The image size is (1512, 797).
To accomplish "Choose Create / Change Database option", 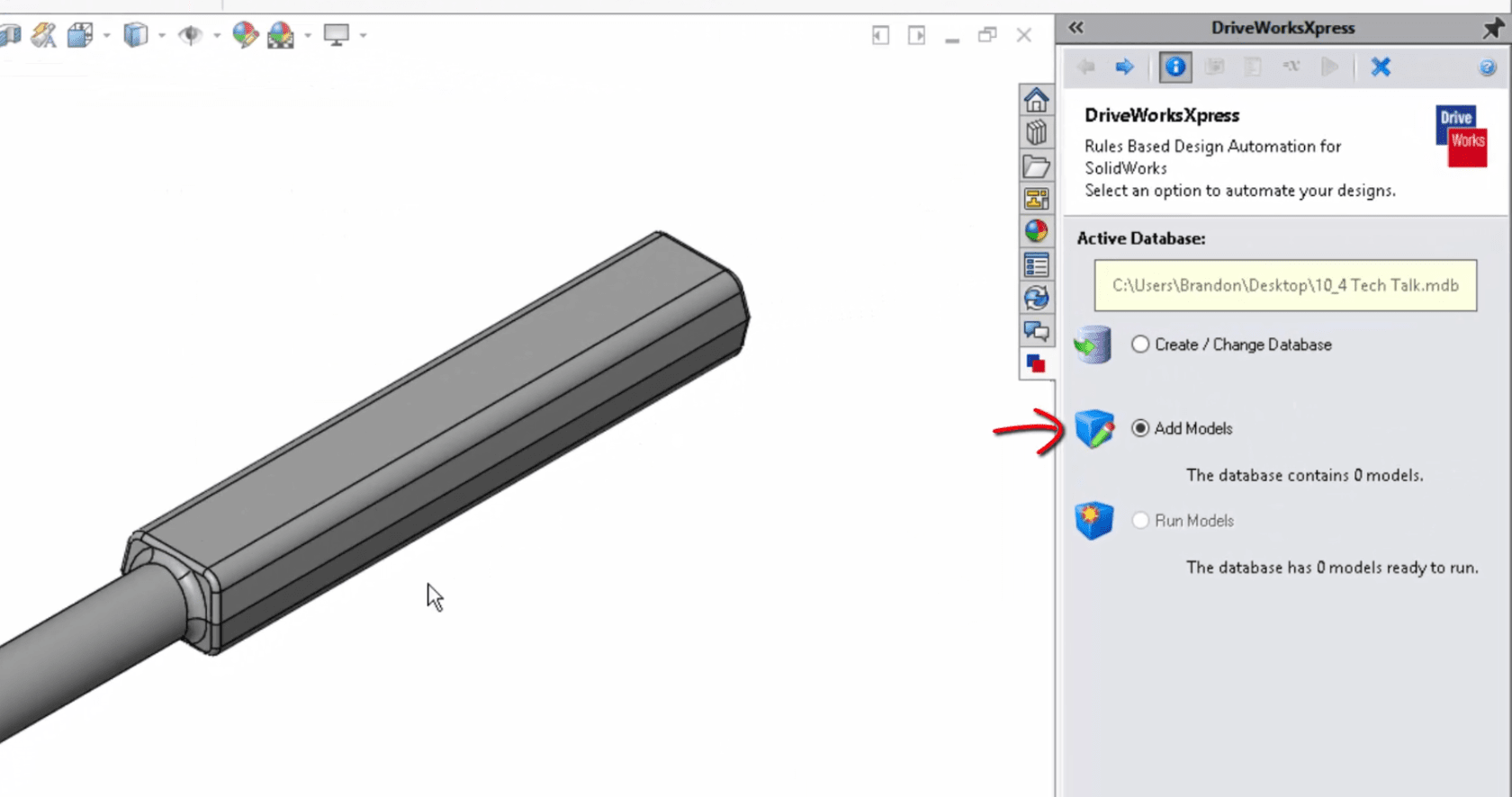I will (1140, 345).
